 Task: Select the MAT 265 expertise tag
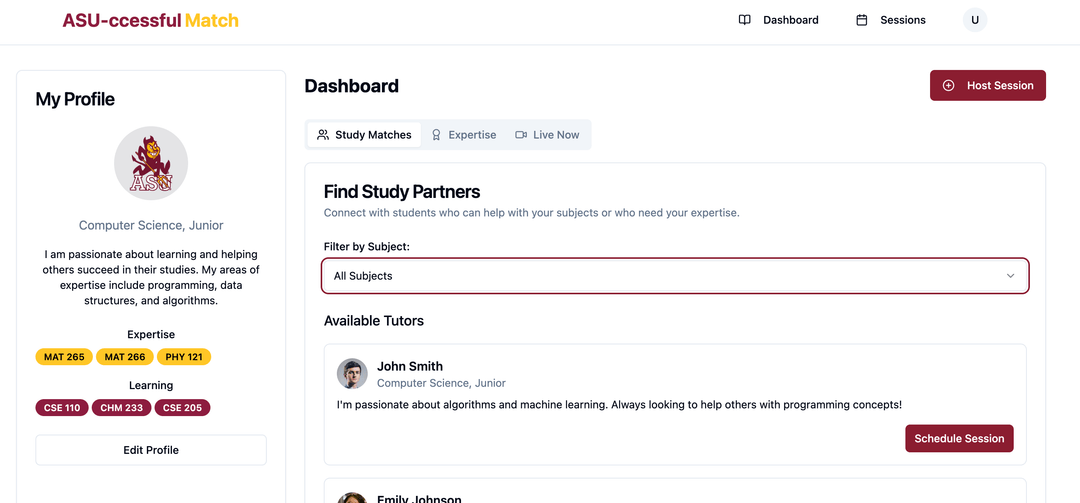click(64, 357)
